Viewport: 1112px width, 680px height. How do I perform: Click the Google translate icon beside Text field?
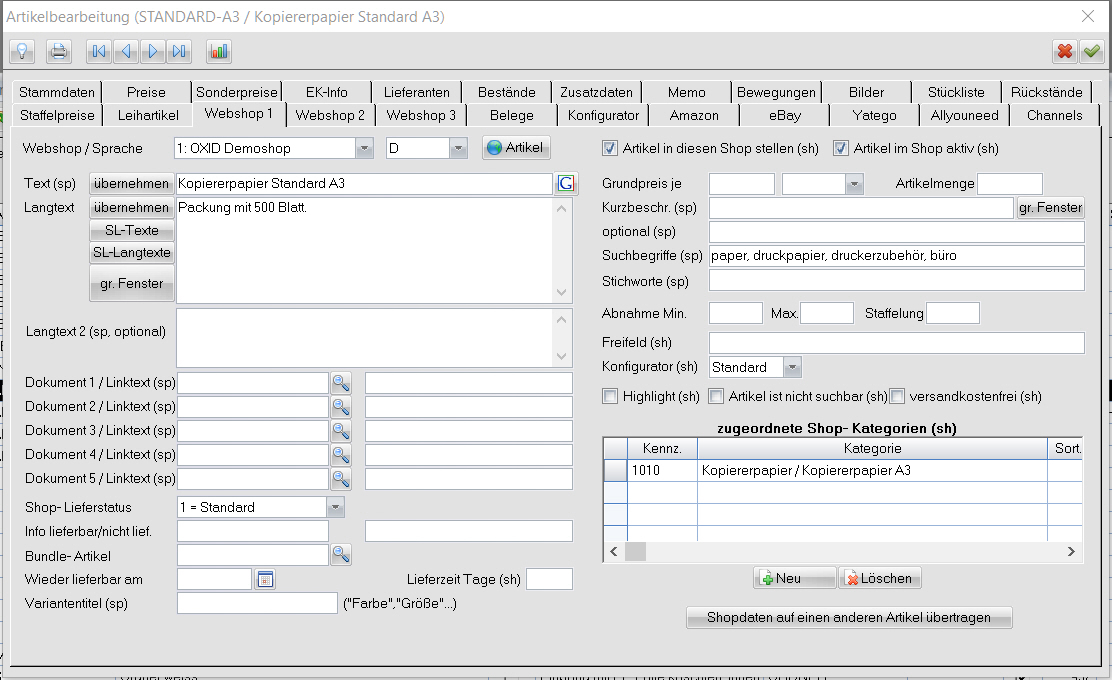point(566,183)
